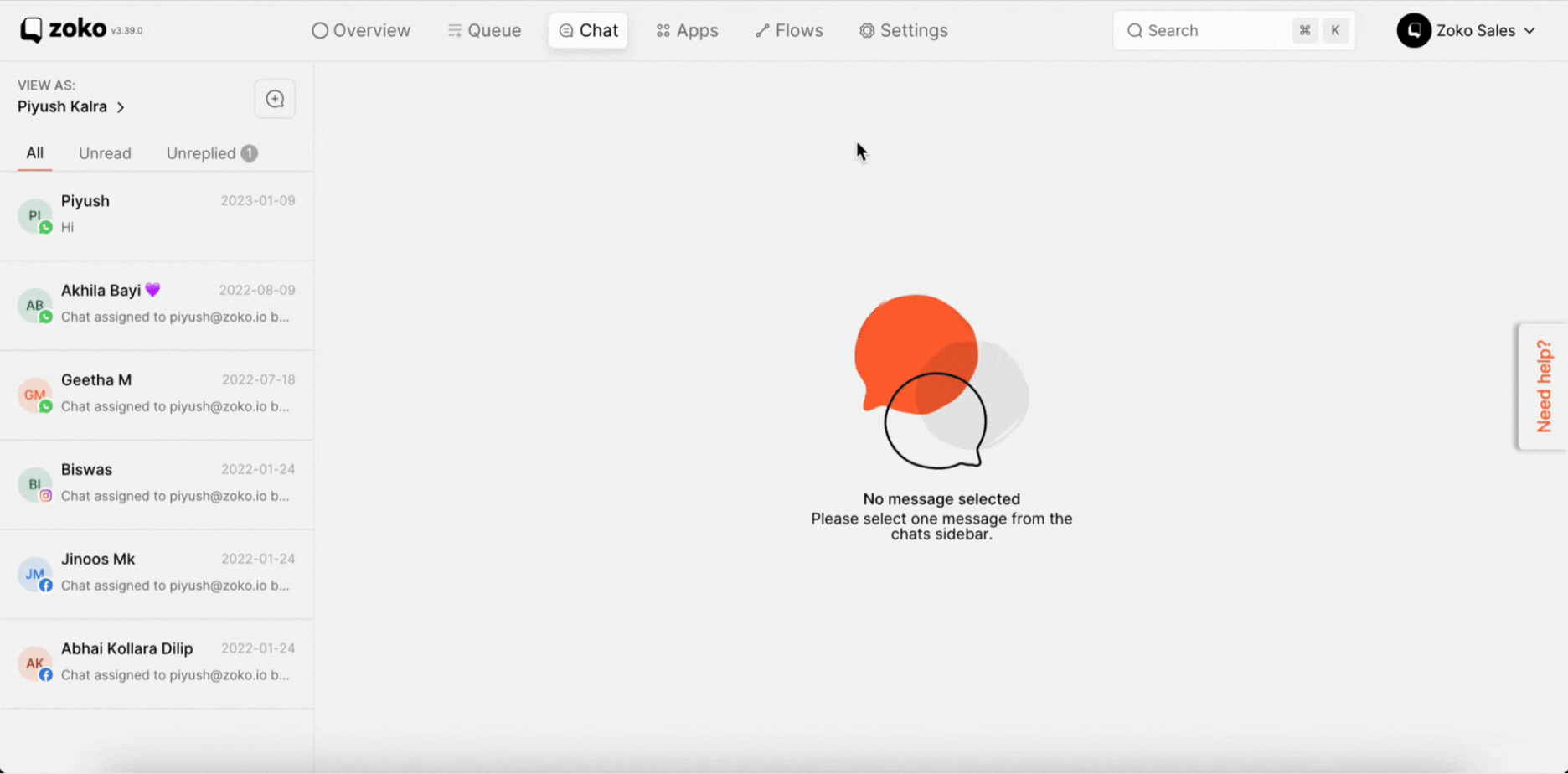Open the Piyush conversation
Viewport: 1568px width, 774px height.
(x=157, y=215)
